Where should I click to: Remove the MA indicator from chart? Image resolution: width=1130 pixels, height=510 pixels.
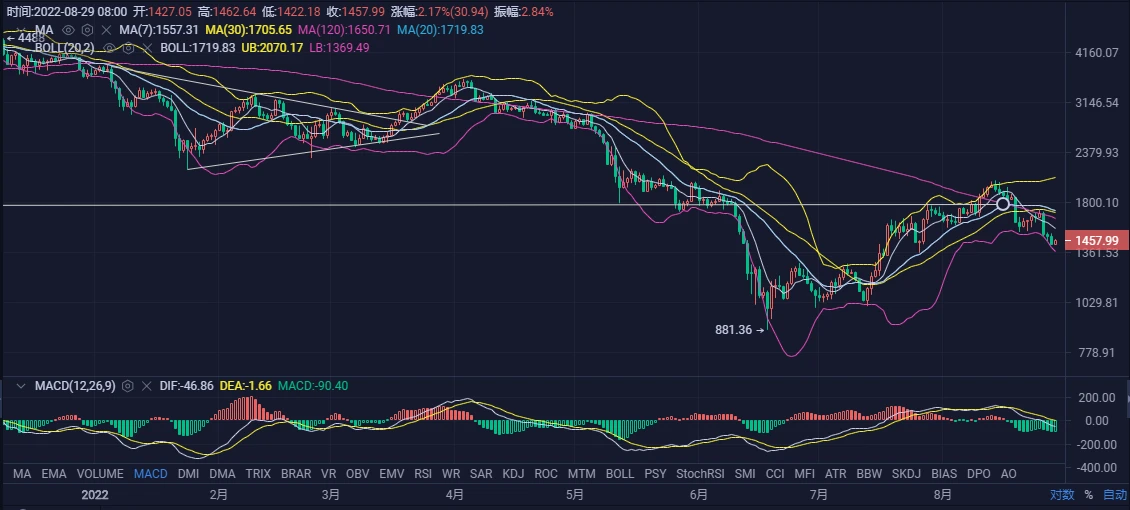[106, 30]
